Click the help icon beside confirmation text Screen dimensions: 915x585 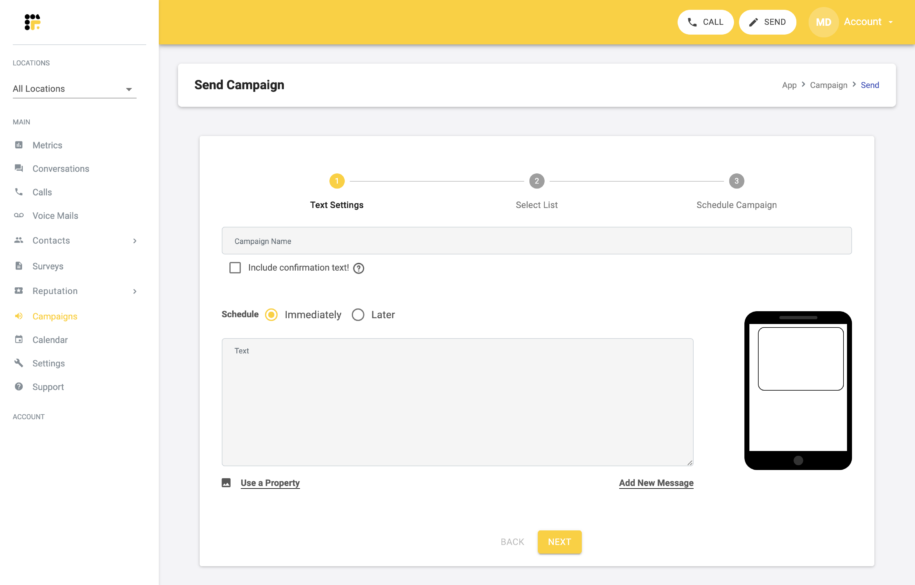(359, 268)
